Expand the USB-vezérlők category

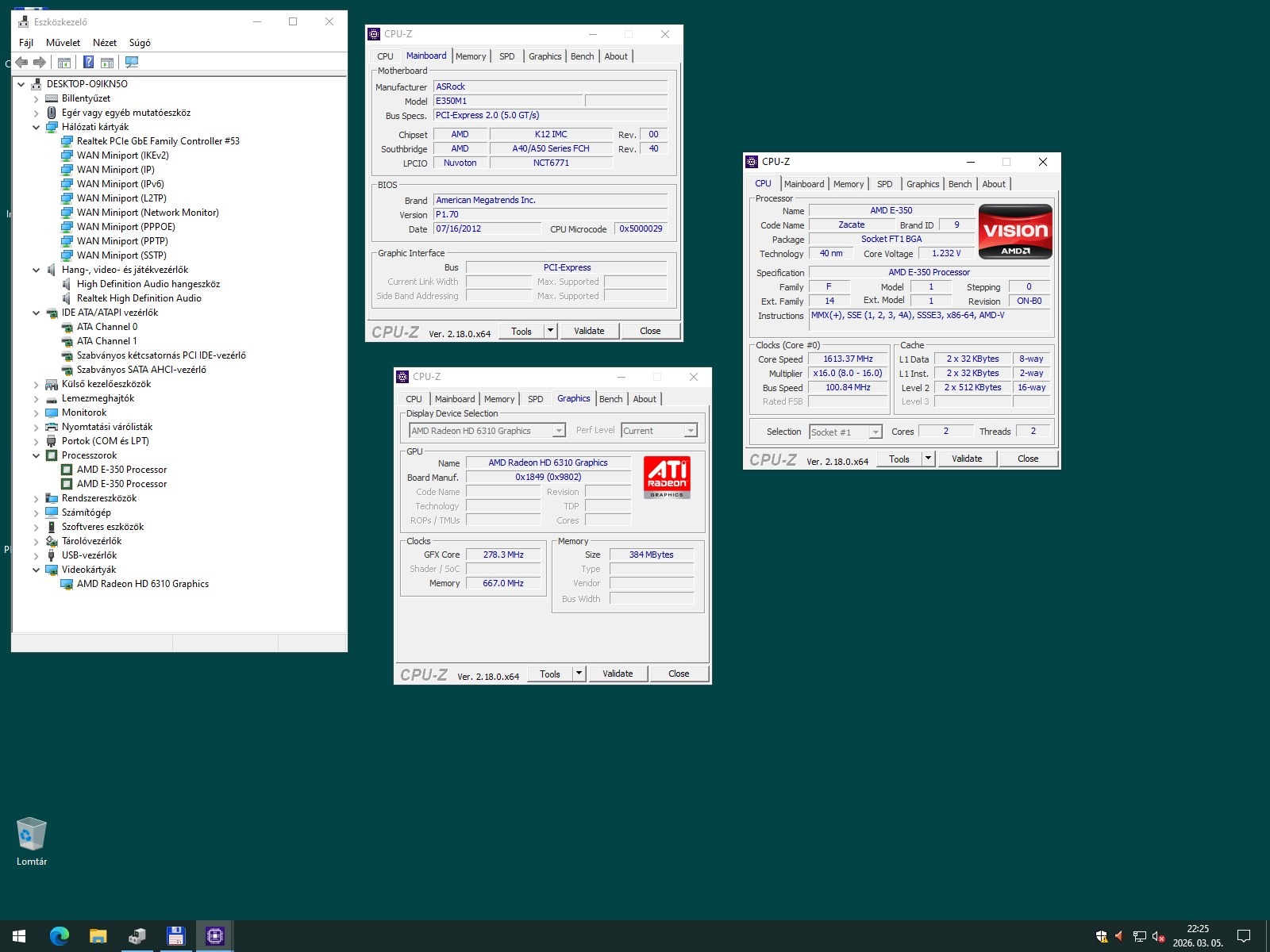(x=37, y=555)
